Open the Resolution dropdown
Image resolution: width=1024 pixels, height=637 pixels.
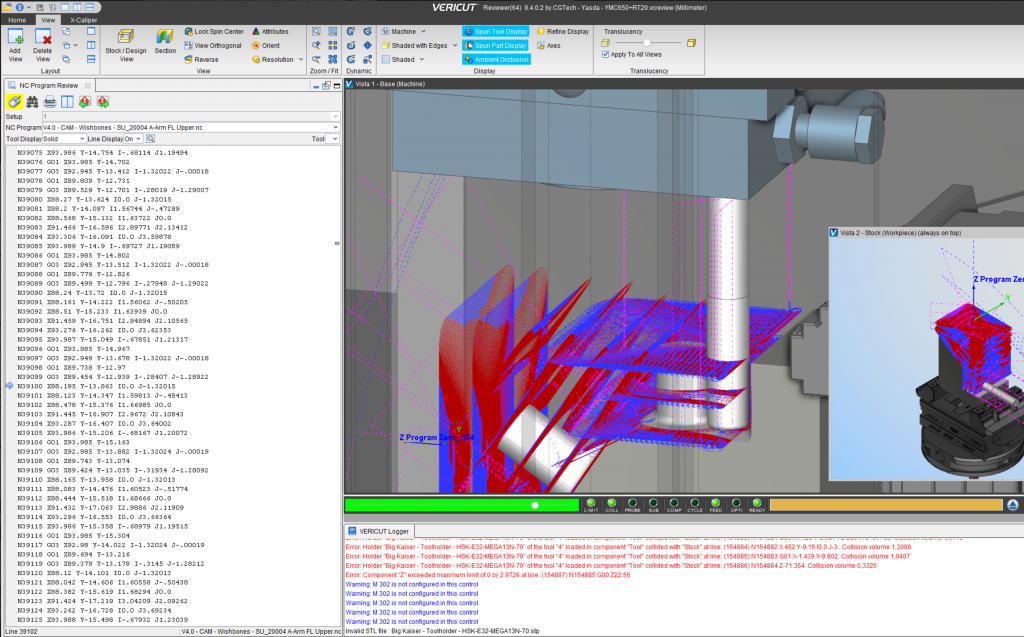coord(301,59)
